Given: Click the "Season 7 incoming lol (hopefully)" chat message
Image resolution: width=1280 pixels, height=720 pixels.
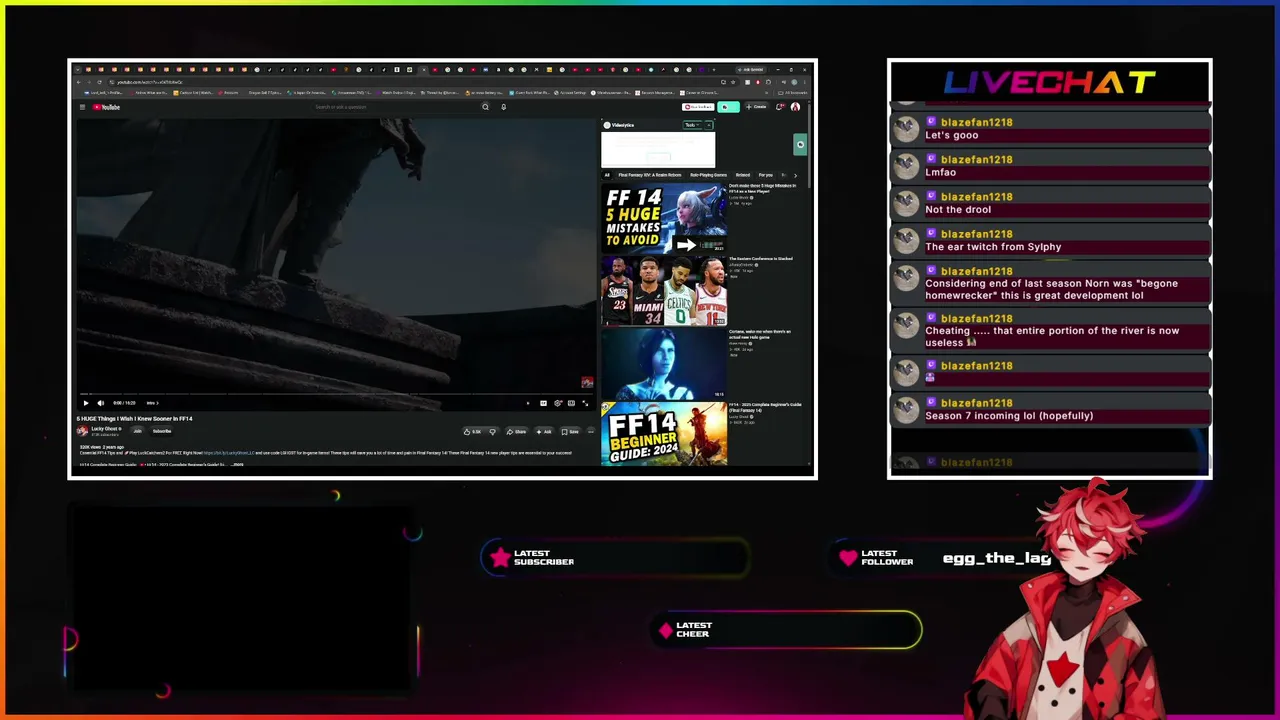Looking at the screenshot, I should click(1009, 416).
